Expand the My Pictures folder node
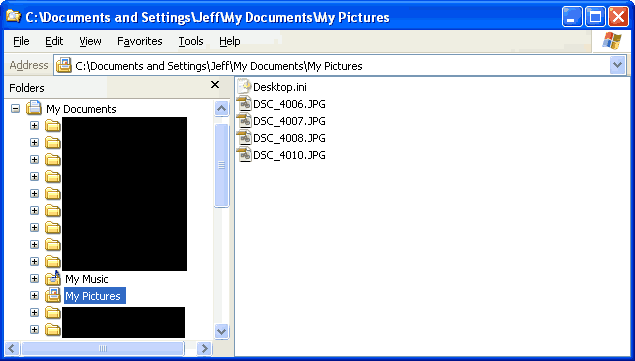Viewport: 635px width, 361px height. (34, 296)
